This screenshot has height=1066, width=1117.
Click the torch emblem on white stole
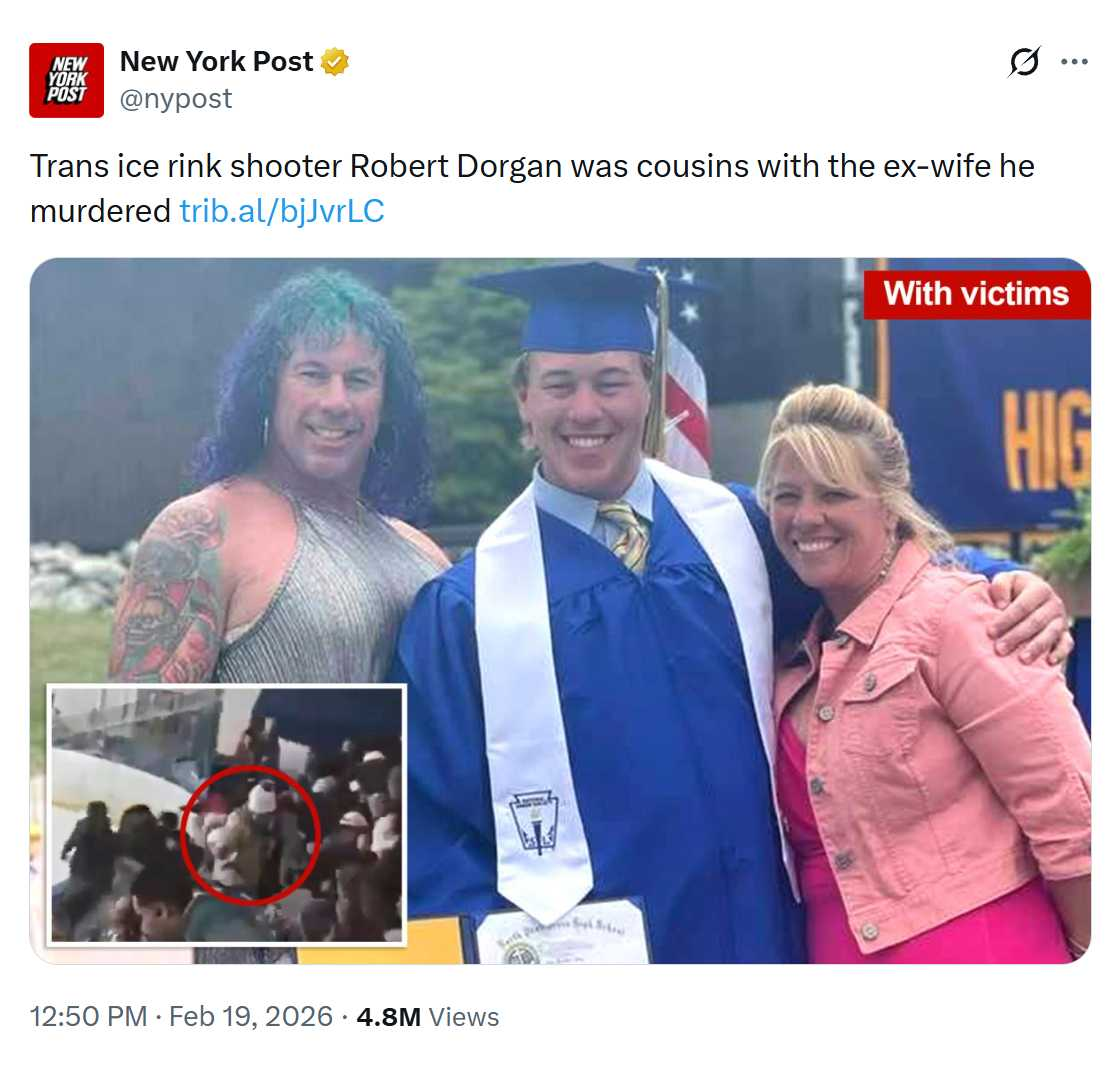pos(534,819)
